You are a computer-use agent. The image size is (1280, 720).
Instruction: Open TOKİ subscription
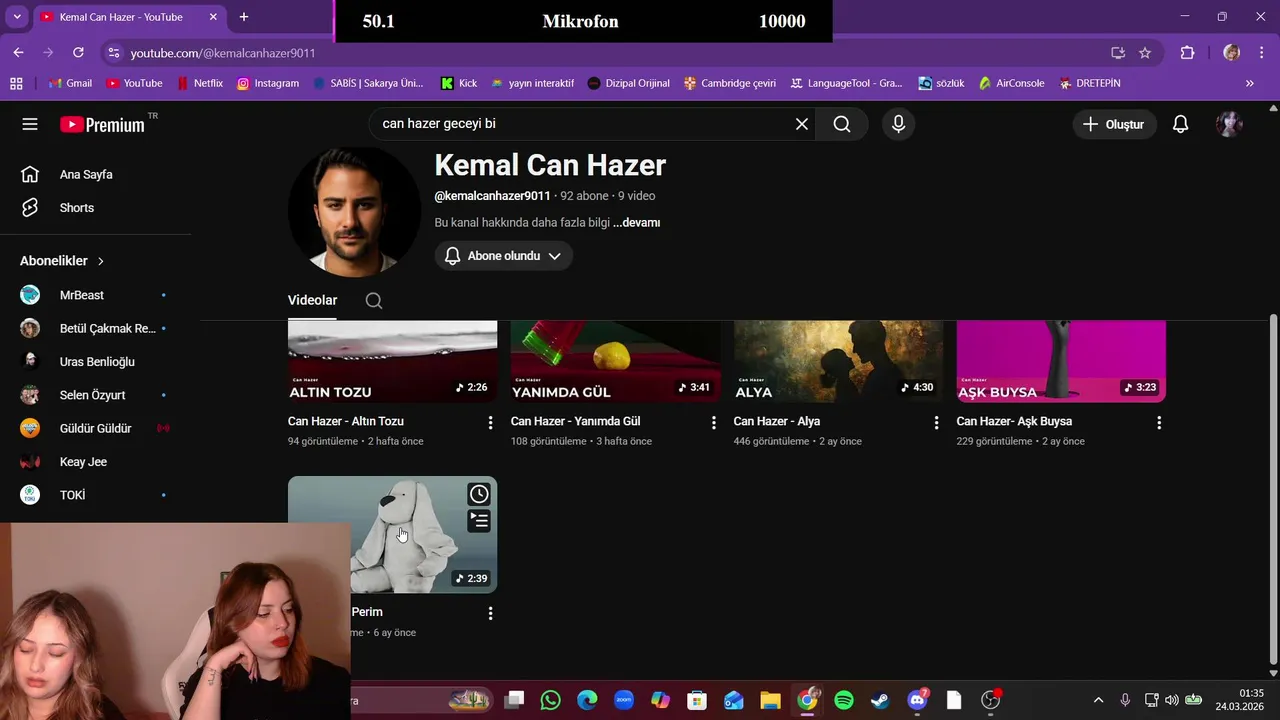pyautogui.click(x=96, y=495)
